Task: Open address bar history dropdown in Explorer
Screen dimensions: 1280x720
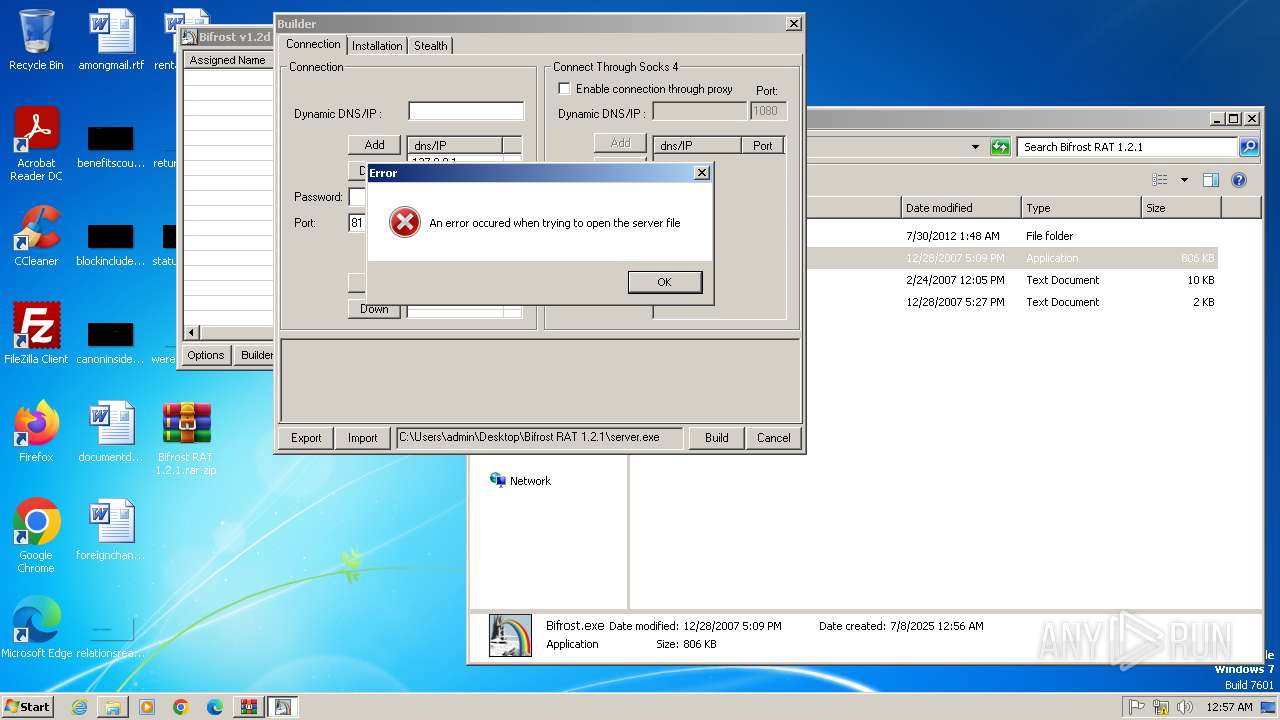Action: tap(976, 147)
